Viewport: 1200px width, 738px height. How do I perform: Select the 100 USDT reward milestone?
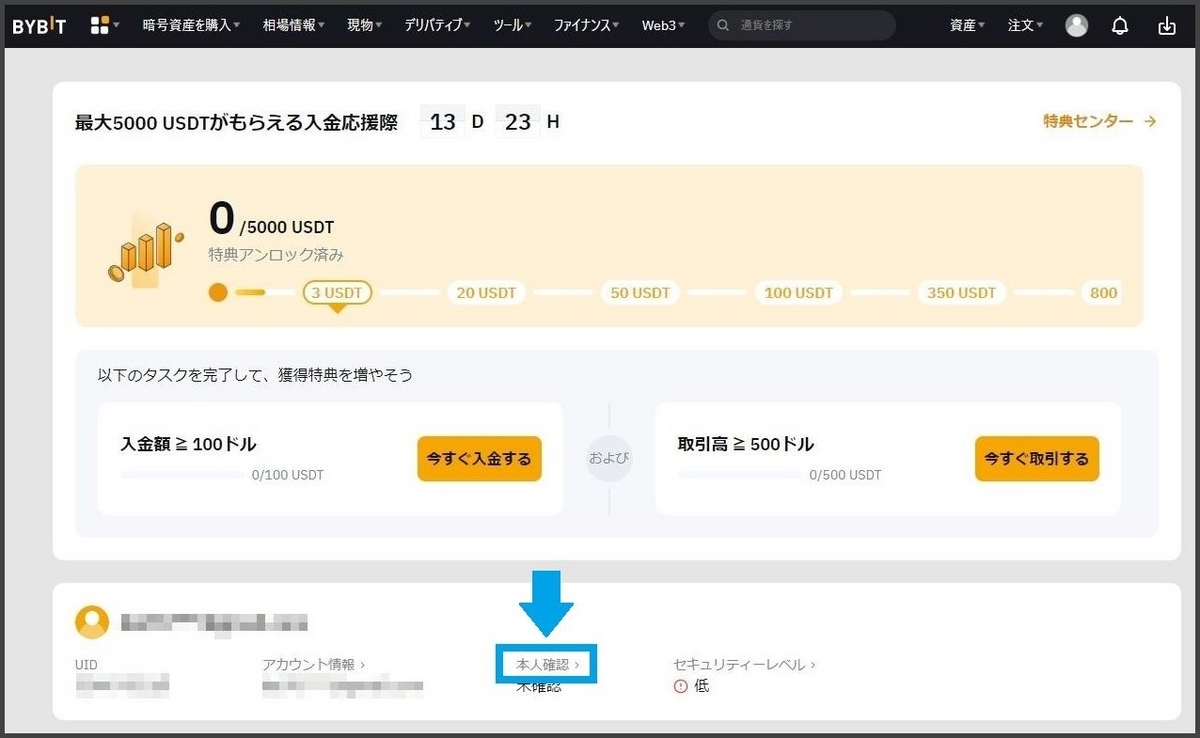(x=798, y=293)
